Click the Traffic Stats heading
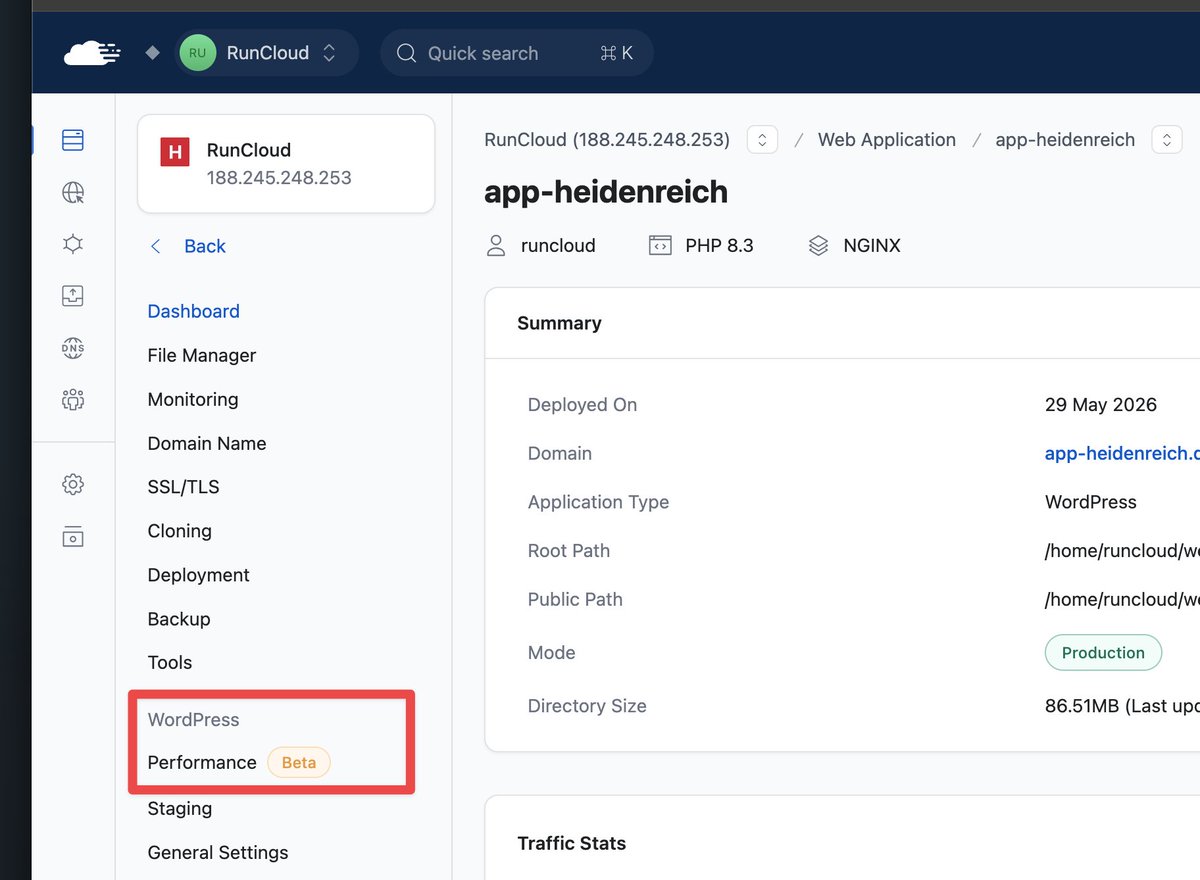This screenshot has height=880, width=1200. [571, 843]
